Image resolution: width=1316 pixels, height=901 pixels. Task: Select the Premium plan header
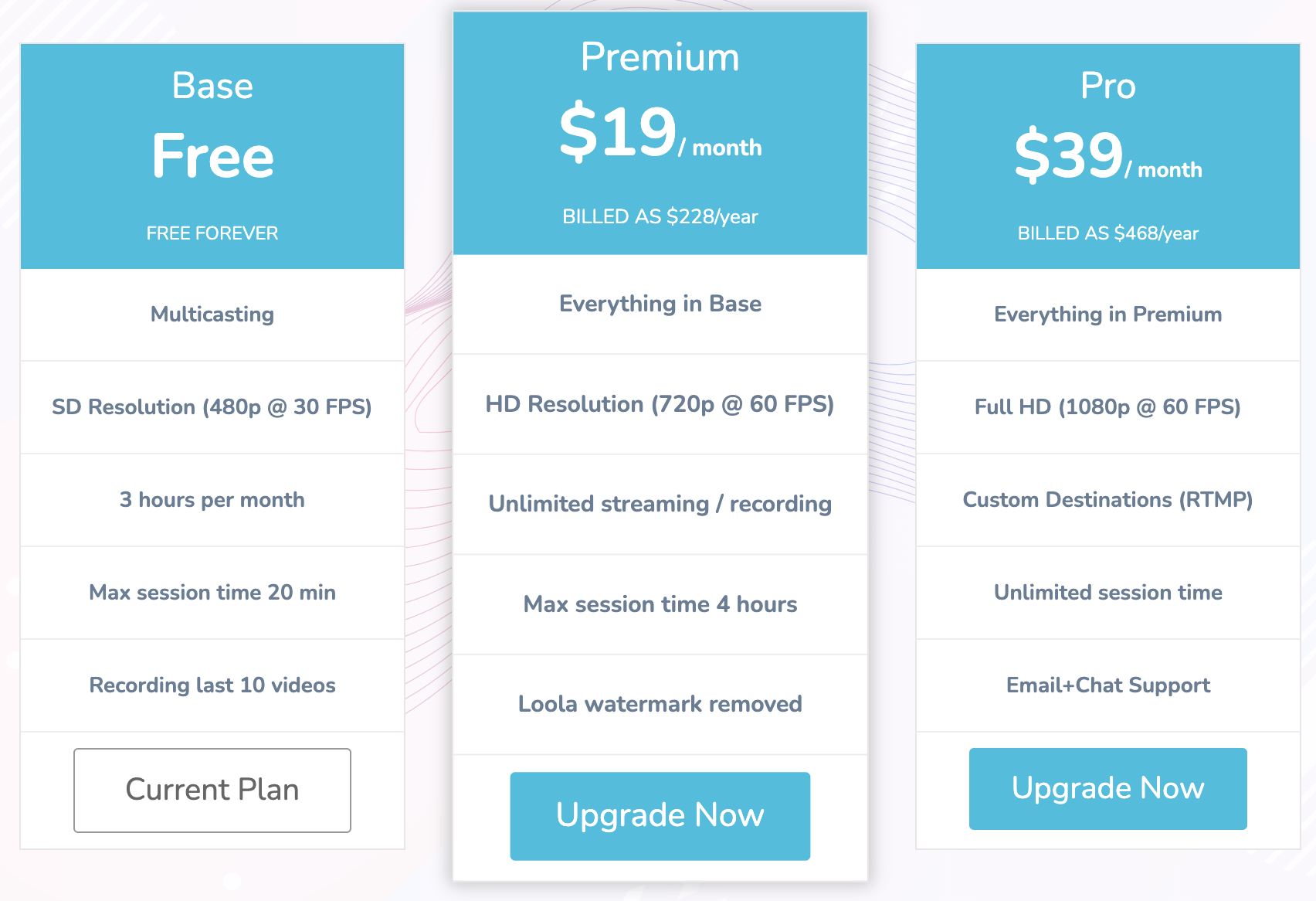[x=659, y=56]
